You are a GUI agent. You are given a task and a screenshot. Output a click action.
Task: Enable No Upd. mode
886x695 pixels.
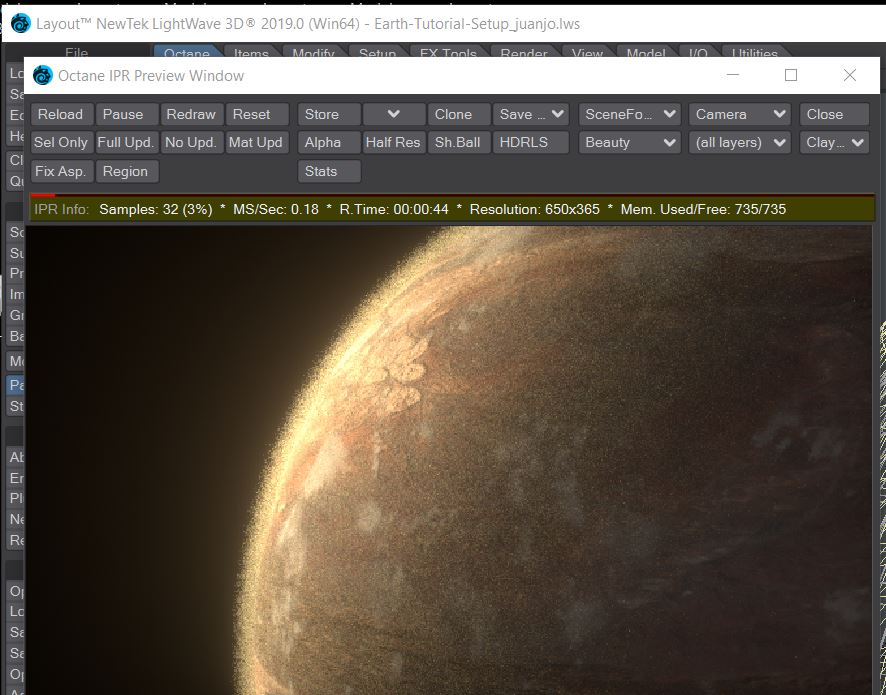click(x=192, y=142)
